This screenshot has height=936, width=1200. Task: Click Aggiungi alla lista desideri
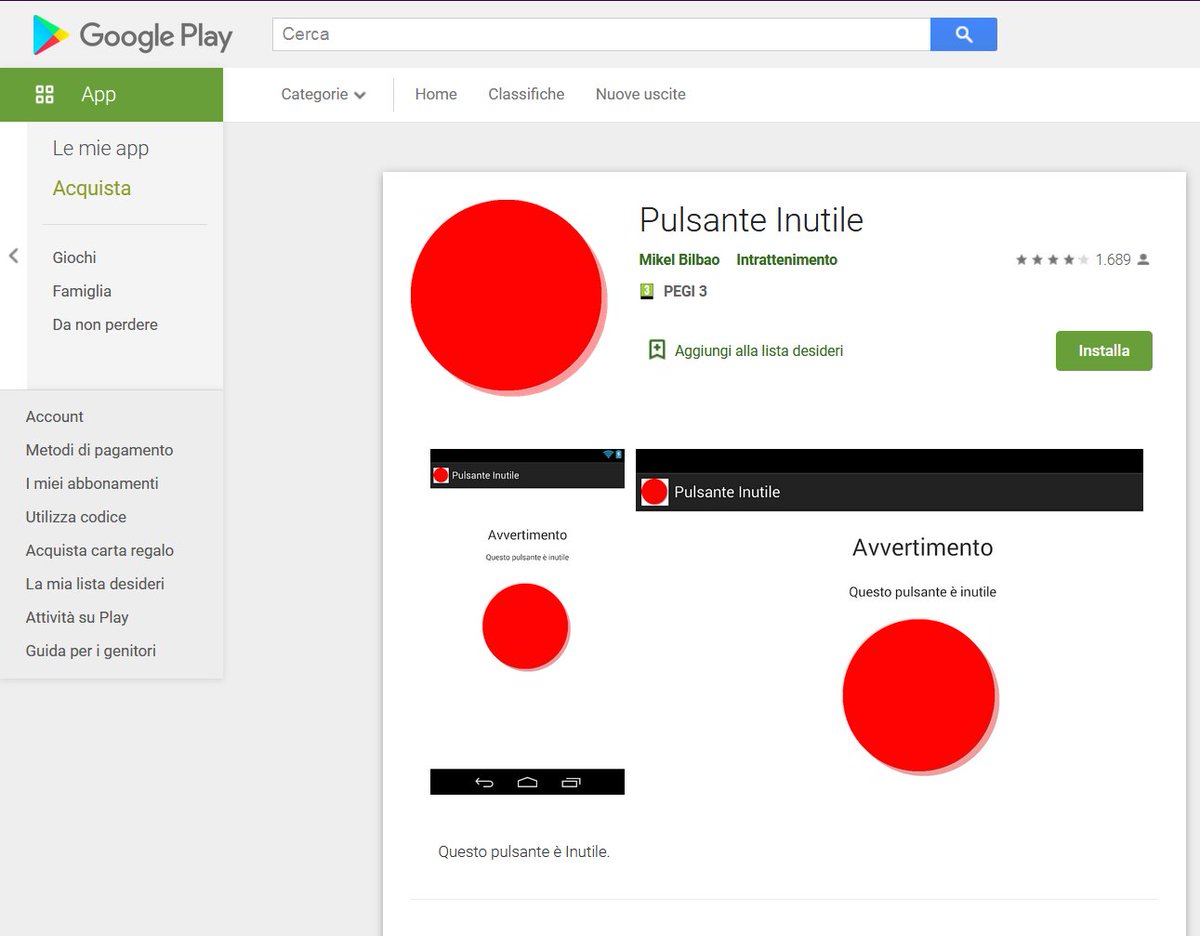759,351
